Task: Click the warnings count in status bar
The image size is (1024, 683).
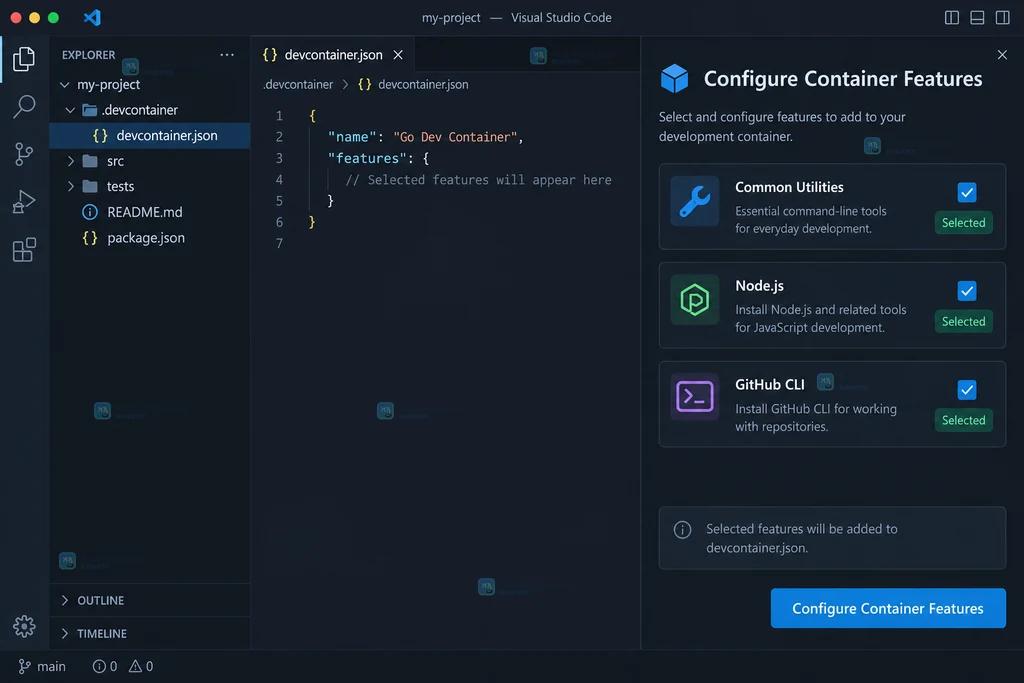Action: 141,666
